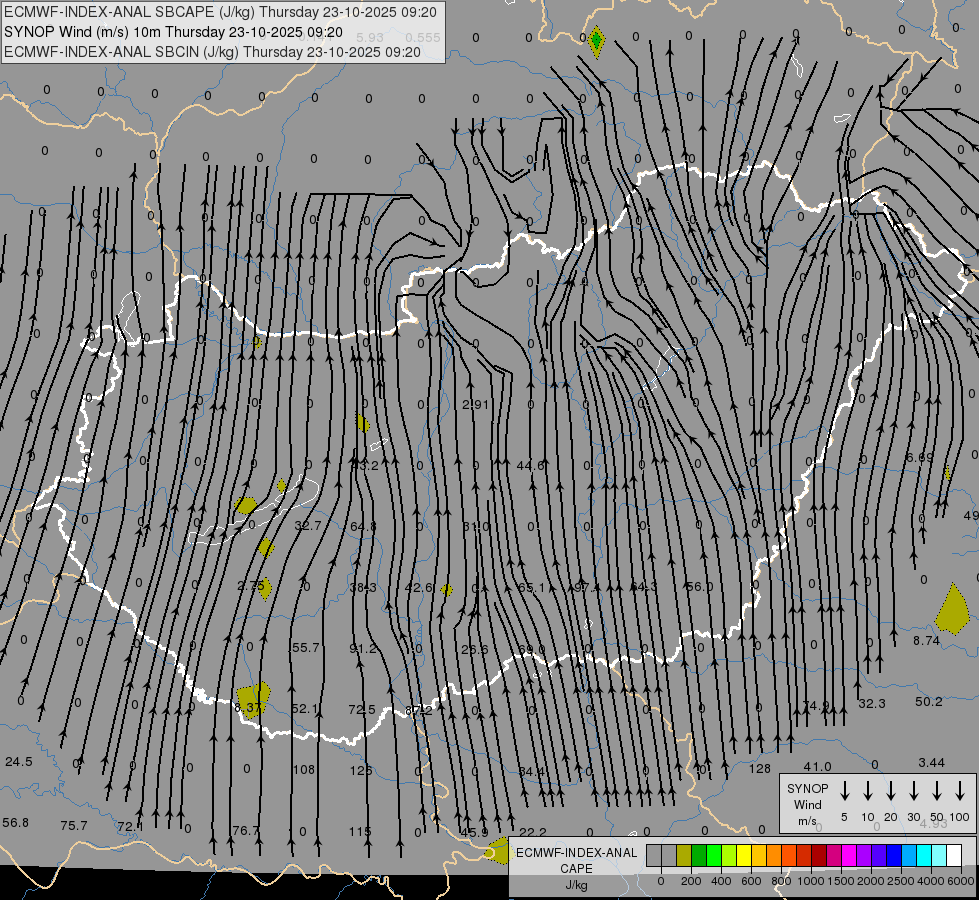This screenshot has width=979, height=900.
Task: Select the 50 m/s wind legend arrow
Action: click(936, 791)
